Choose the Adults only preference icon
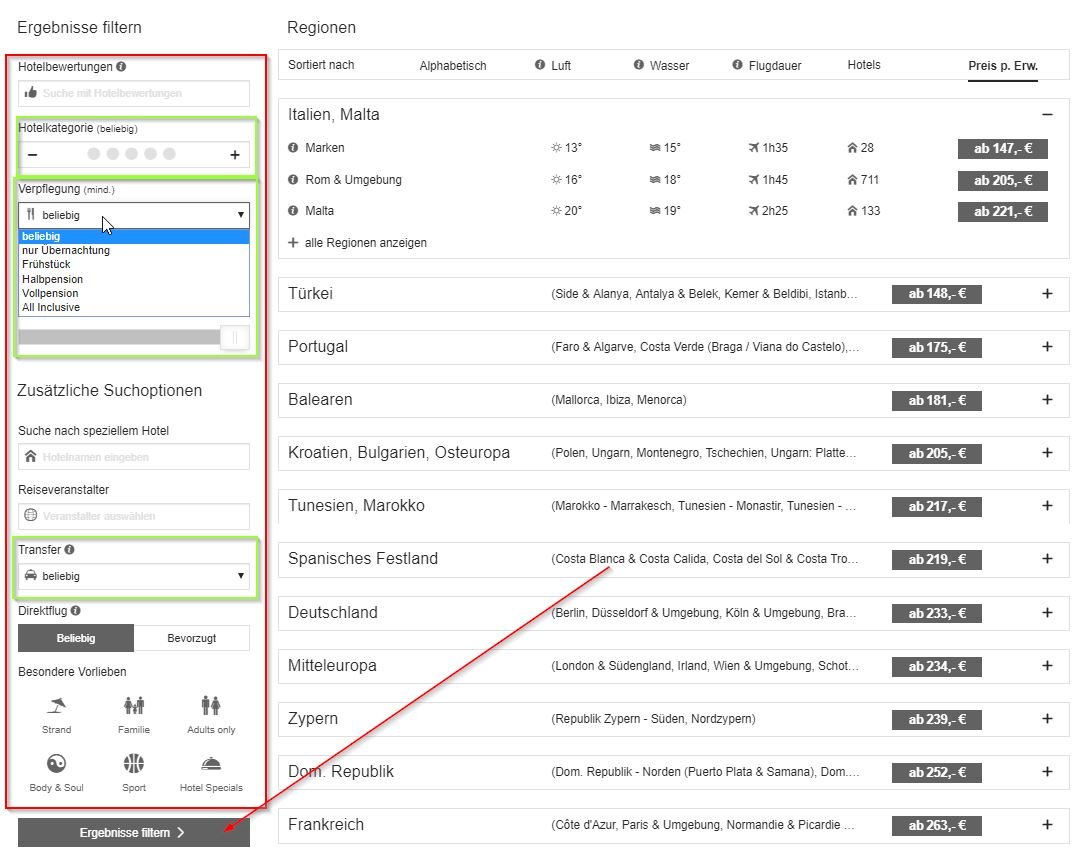 [x=211, y=706]
